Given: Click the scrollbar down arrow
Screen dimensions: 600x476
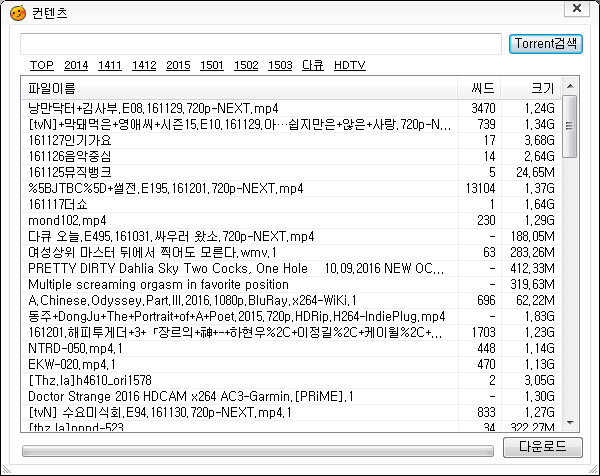Looking at the screenshot, I should (x=570, y=423).
